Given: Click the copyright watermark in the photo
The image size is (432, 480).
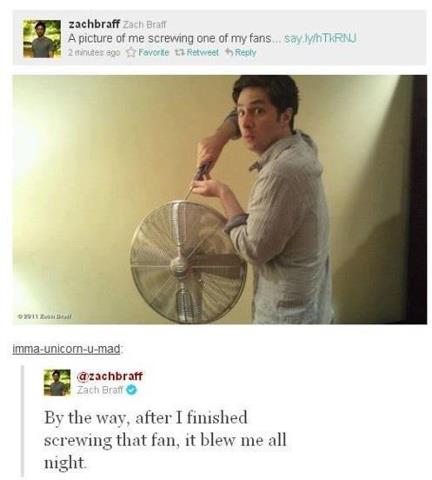Looking at the screenshot, I should point(45,315).
